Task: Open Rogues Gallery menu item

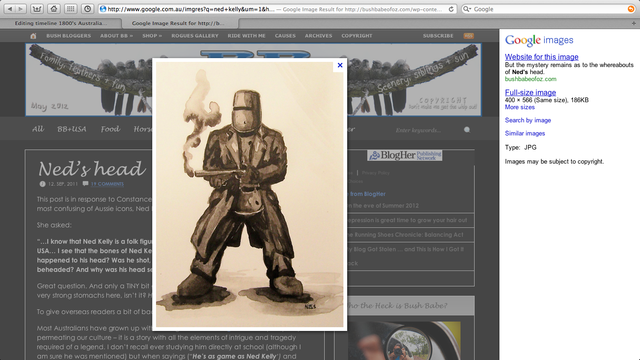Action: (195, 36)
